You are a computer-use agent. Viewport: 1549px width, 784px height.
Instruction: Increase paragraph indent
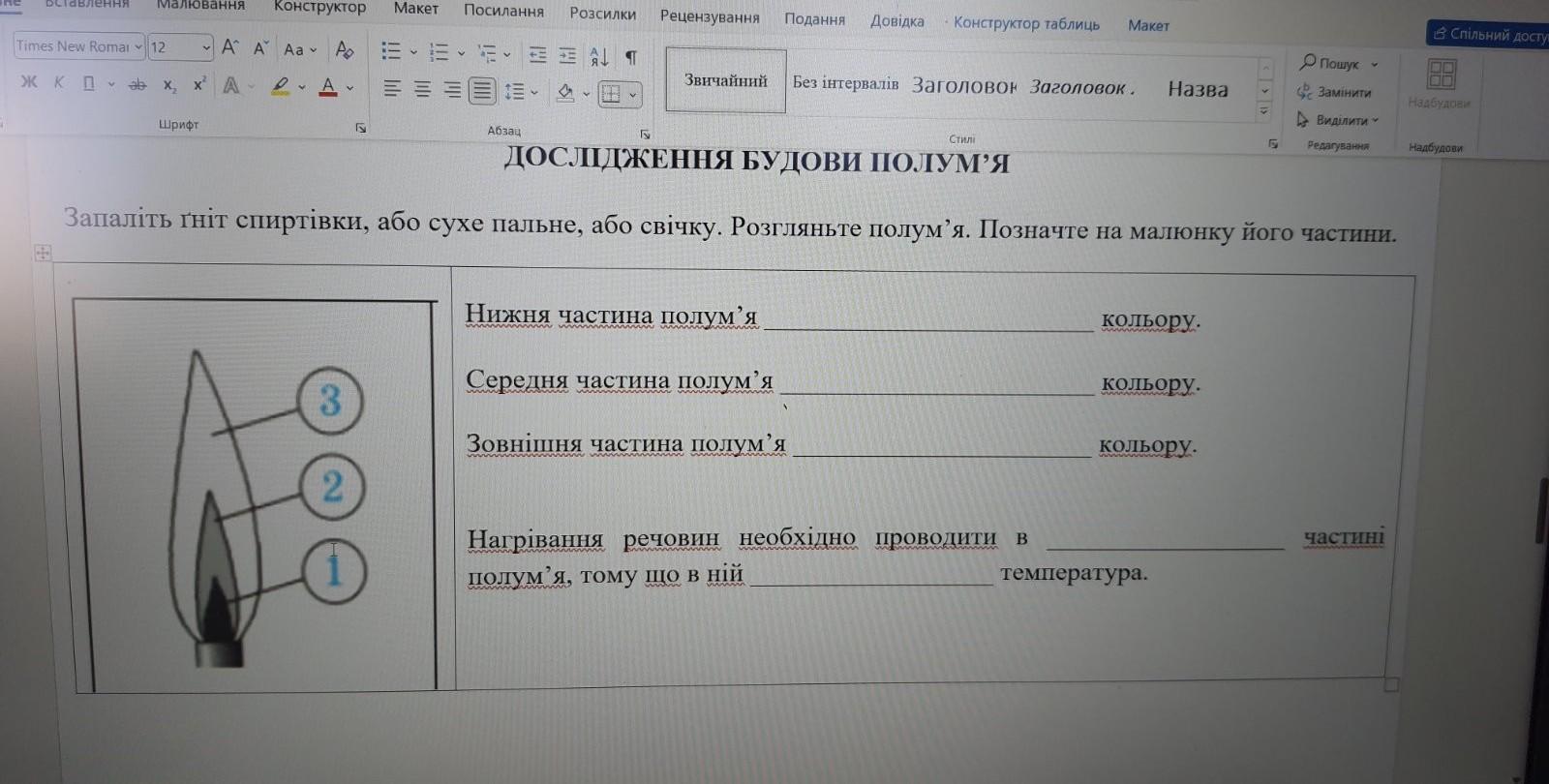(x=567, y=56)
